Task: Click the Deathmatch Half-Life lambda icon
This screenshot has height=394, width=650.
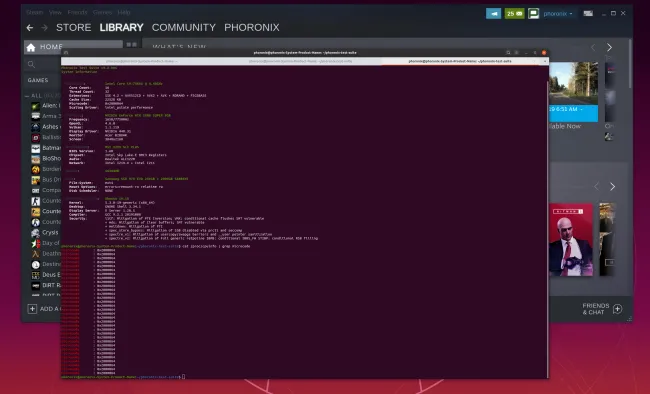Action: (x=36, y=254)
